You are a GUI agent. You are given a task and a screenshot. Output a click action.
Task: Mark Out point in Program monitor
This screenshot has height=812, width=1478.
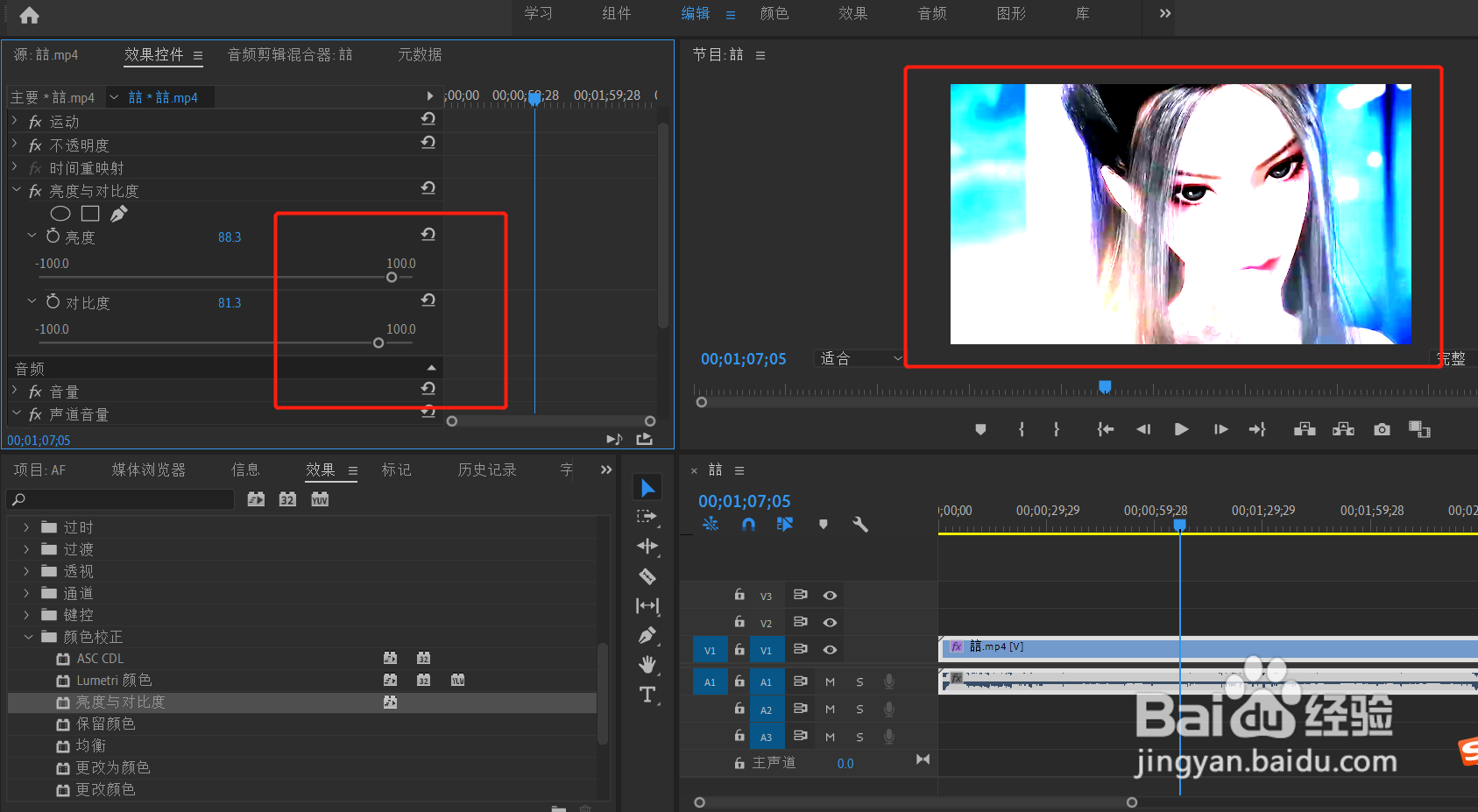[1057, 429]
